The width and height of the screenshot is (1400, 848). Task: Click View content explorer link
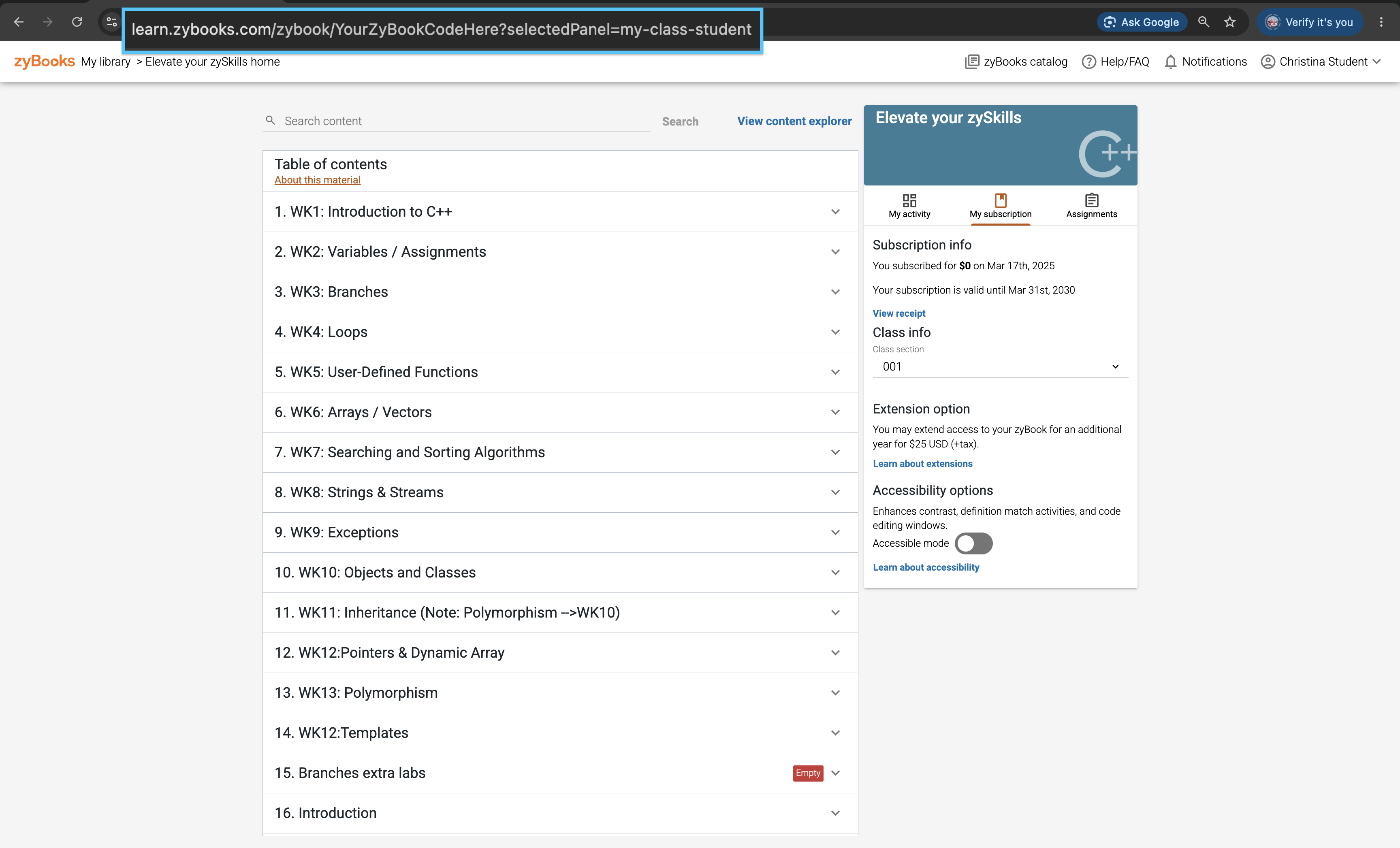tap(794, 121)
